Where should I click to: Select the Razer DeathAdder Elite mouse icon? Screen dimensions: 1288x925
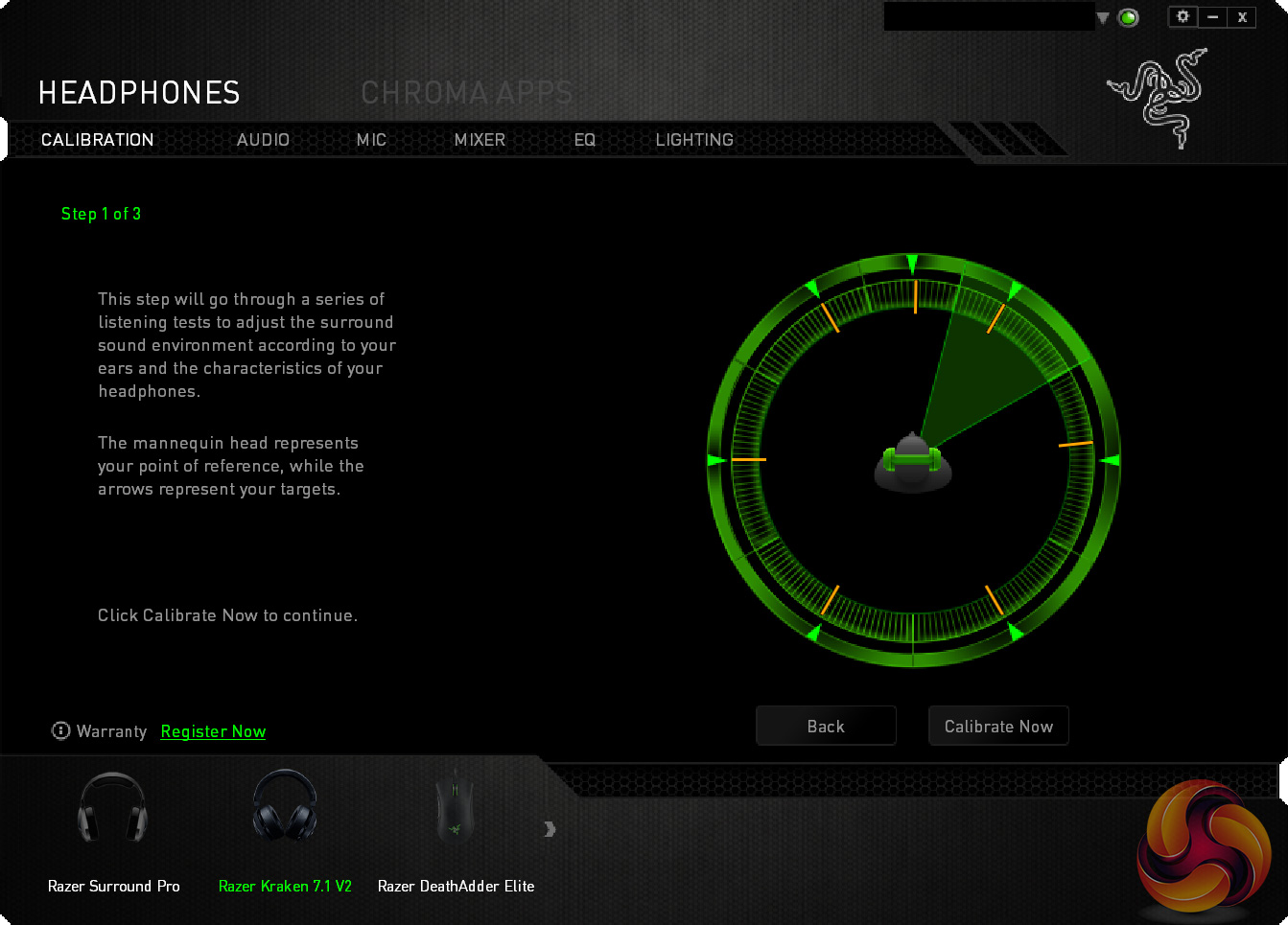[x=456, y=806]
